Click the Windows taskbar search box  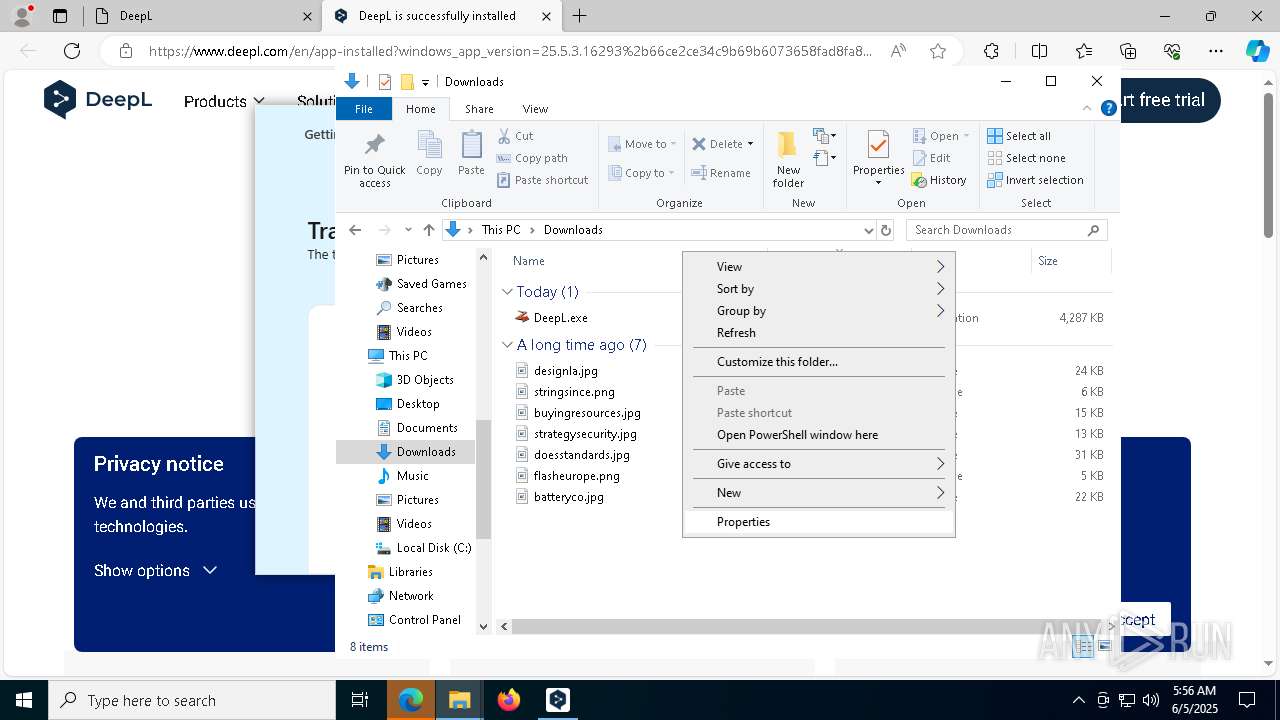click(192, 700)
